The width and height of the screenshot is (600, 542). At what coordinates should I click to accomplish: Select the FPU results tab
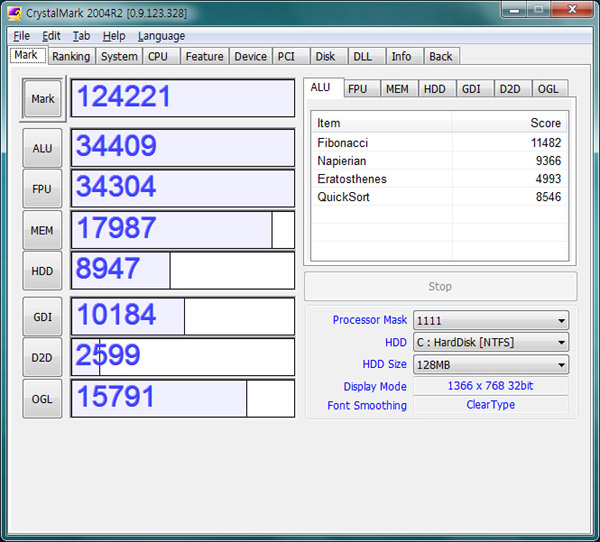click(358, 89)
